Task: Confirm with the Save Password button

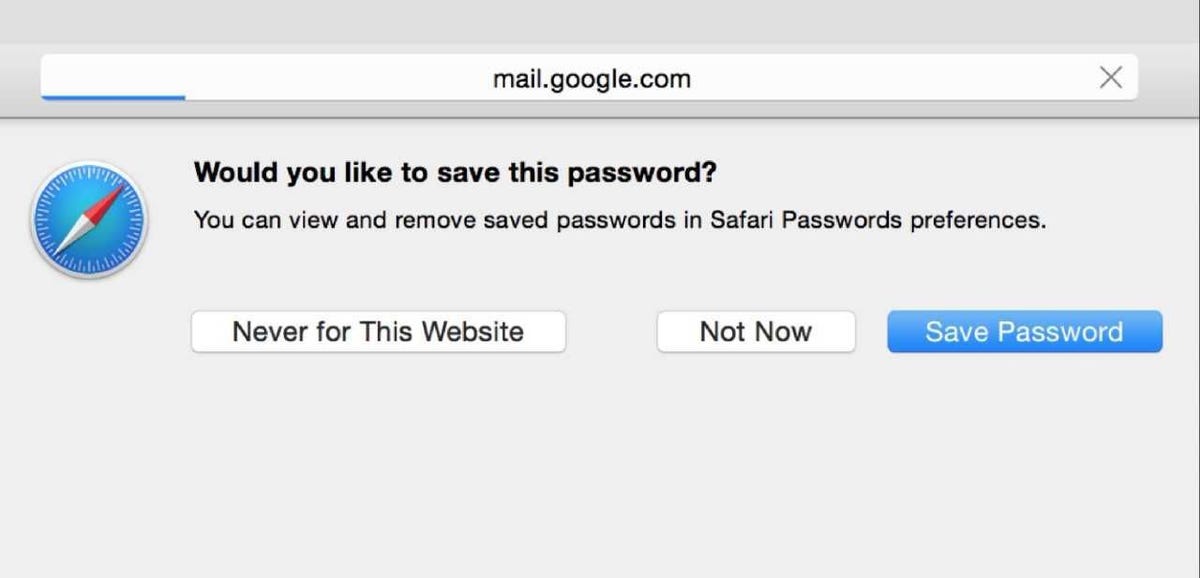Action: point(1024,332)
